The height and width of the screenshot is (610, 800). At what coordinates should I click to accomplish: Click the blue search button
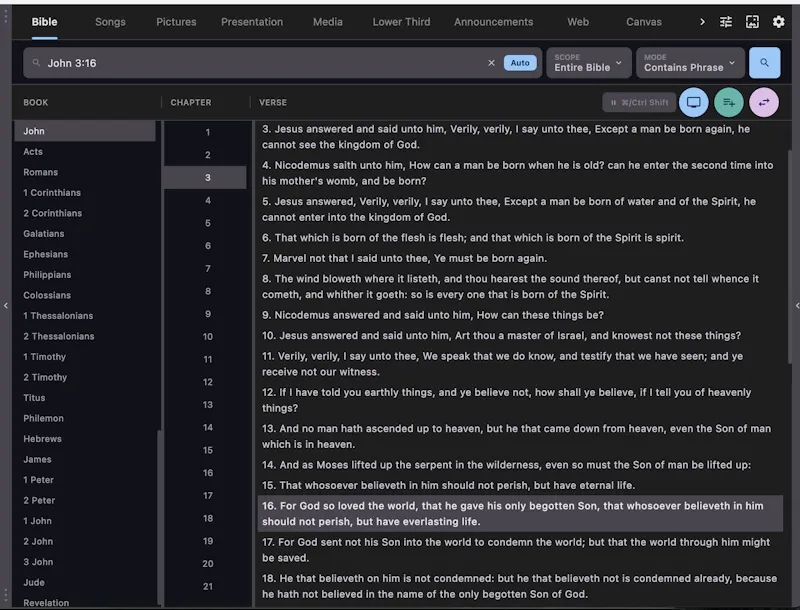(x=764, y=63)
